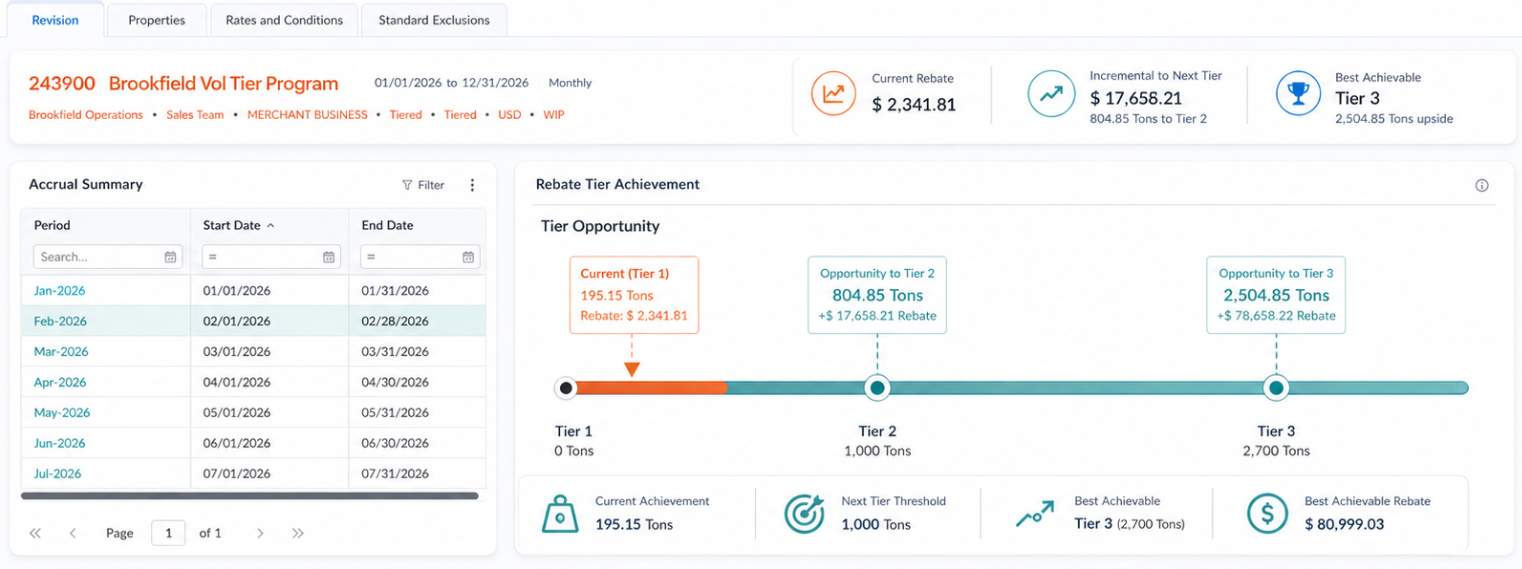Open the Standard Exclusions tab

click(x=434, y=20)
